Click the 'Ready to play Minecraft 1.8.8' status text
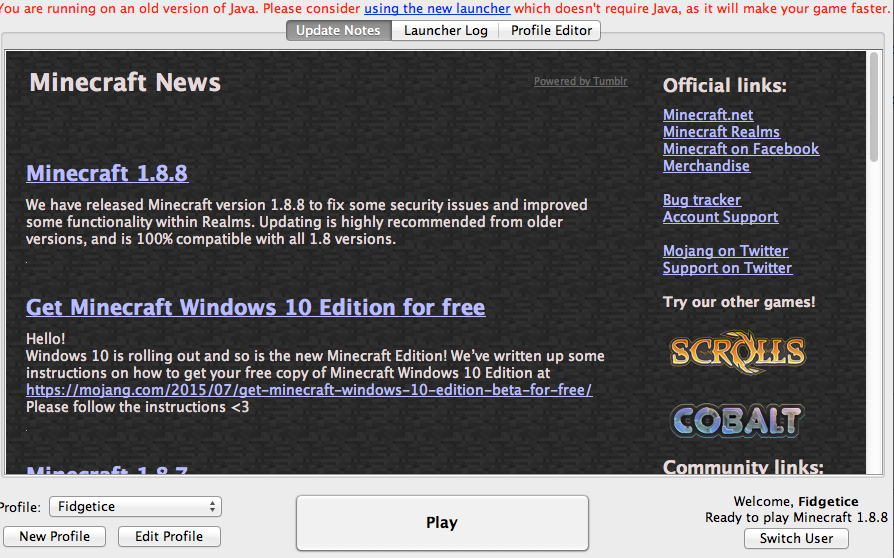 pyautogui.click(x=796, y=518)
